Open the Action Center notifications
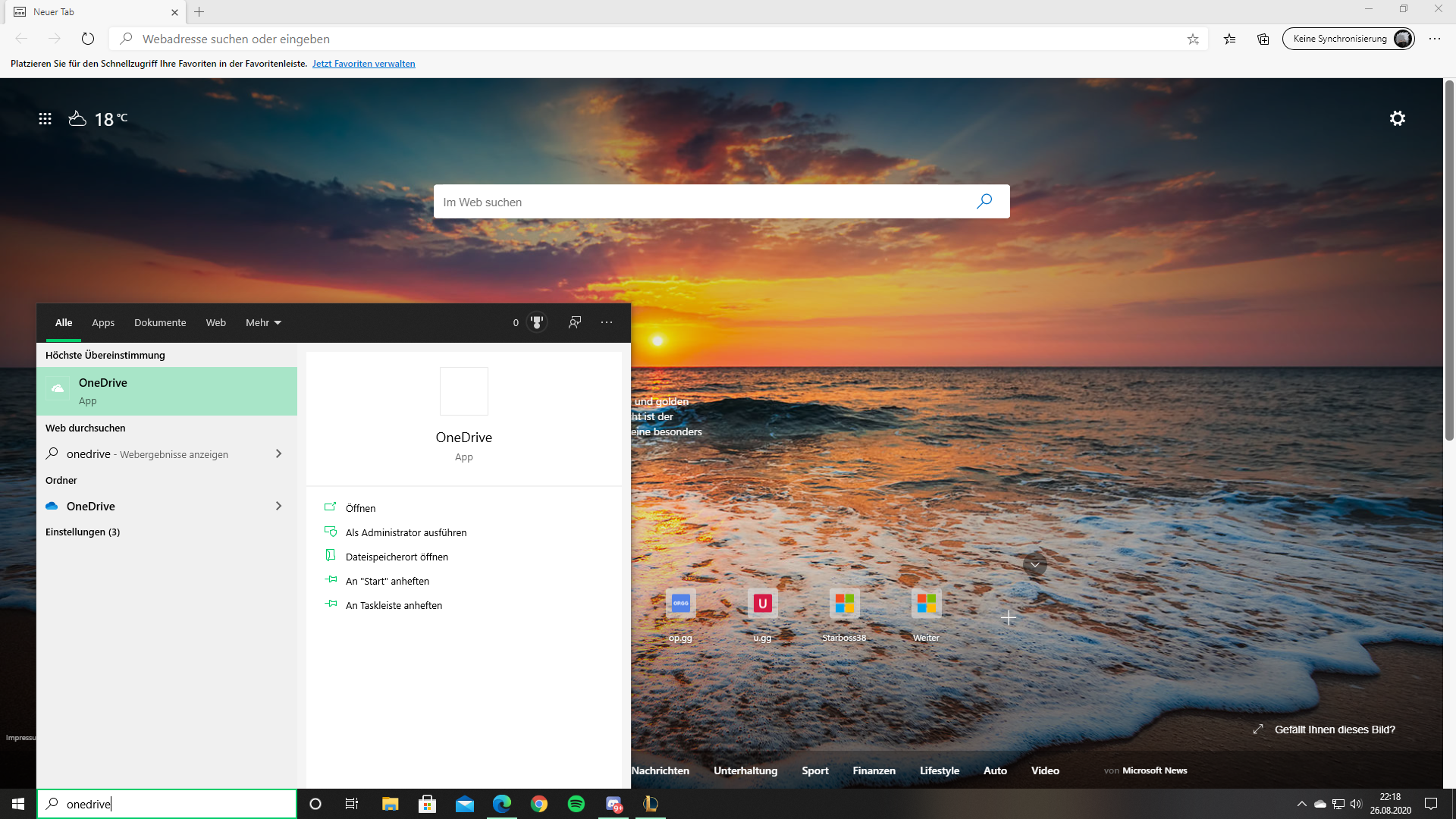Viewport: 1456px width, 819px height. [1431, 804]
